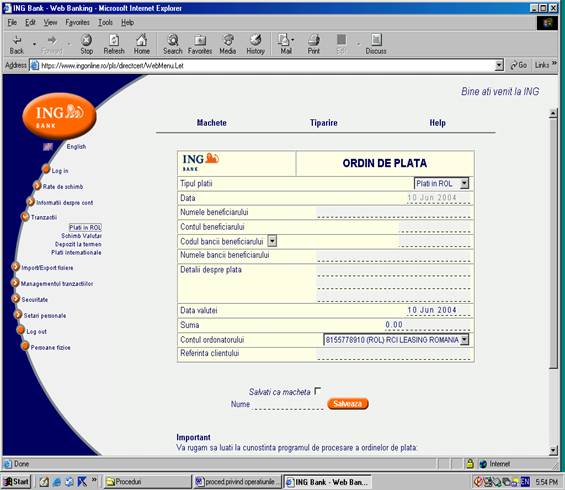Open the Favorites menu in menu bar
Screen dimensions: 565x490
click(x=77, y=22)
